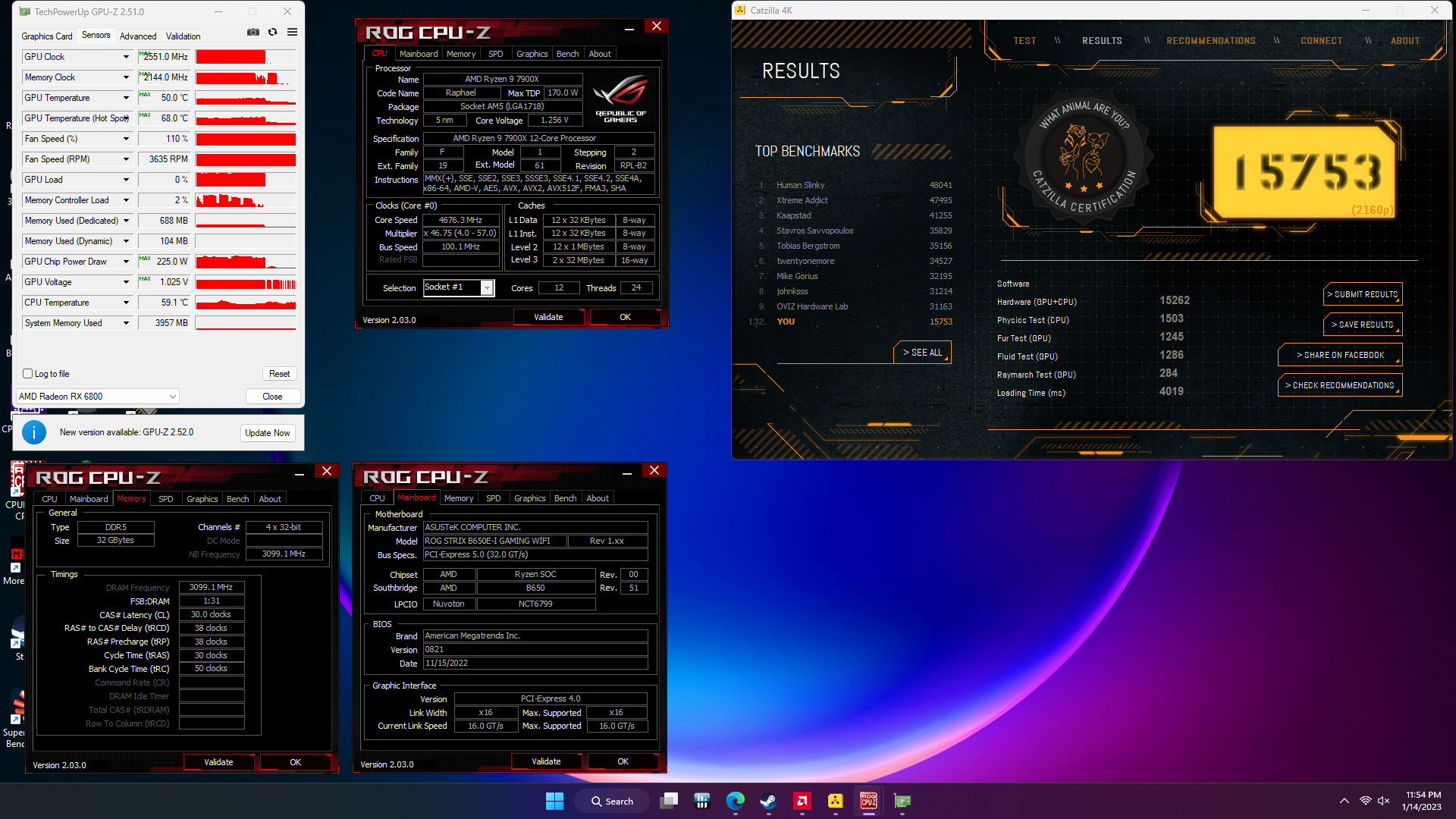Viewport: 1456px width, 819px height.
Task: Open the Recommendations tab in Catzilla
Action: (x=1211, y=41)
